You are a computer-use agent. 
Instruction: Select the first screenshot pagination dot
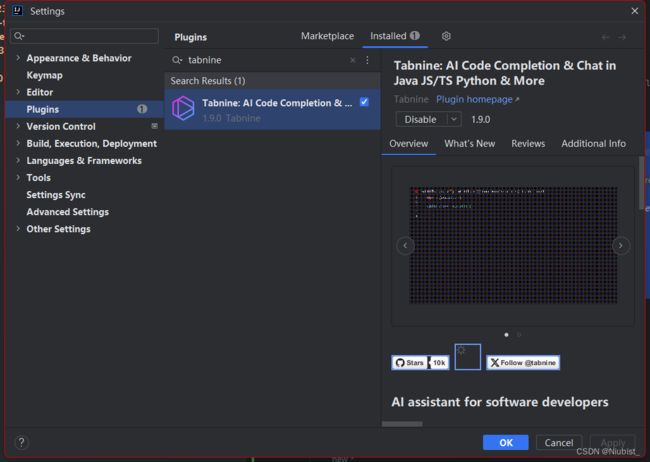click(x=507, y=335)
